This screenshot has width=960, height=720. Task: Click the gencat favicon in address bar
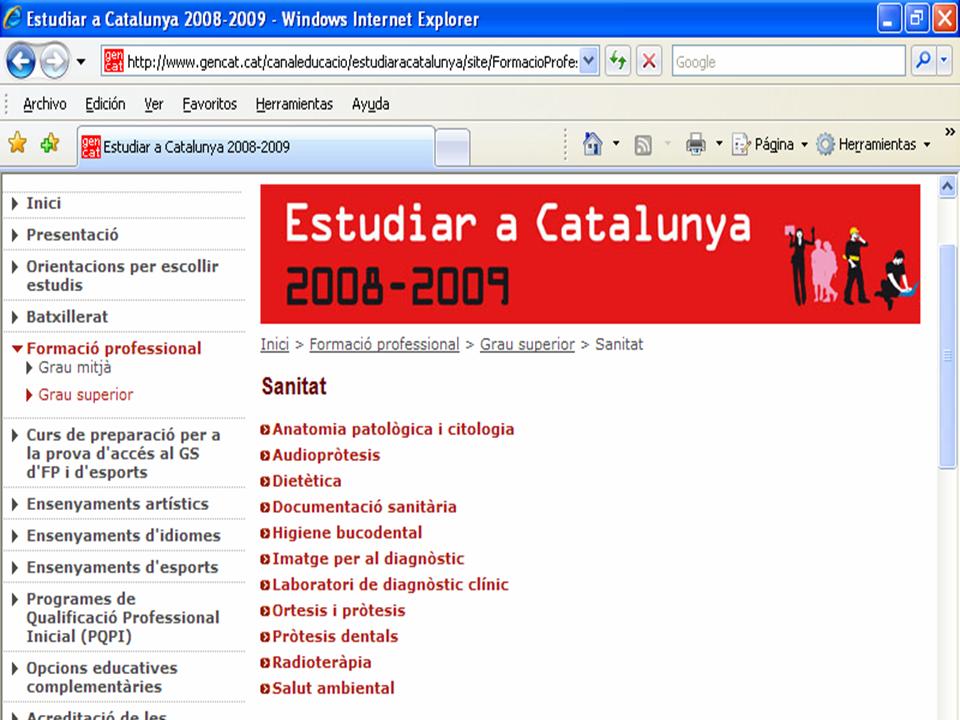point(113,61)
